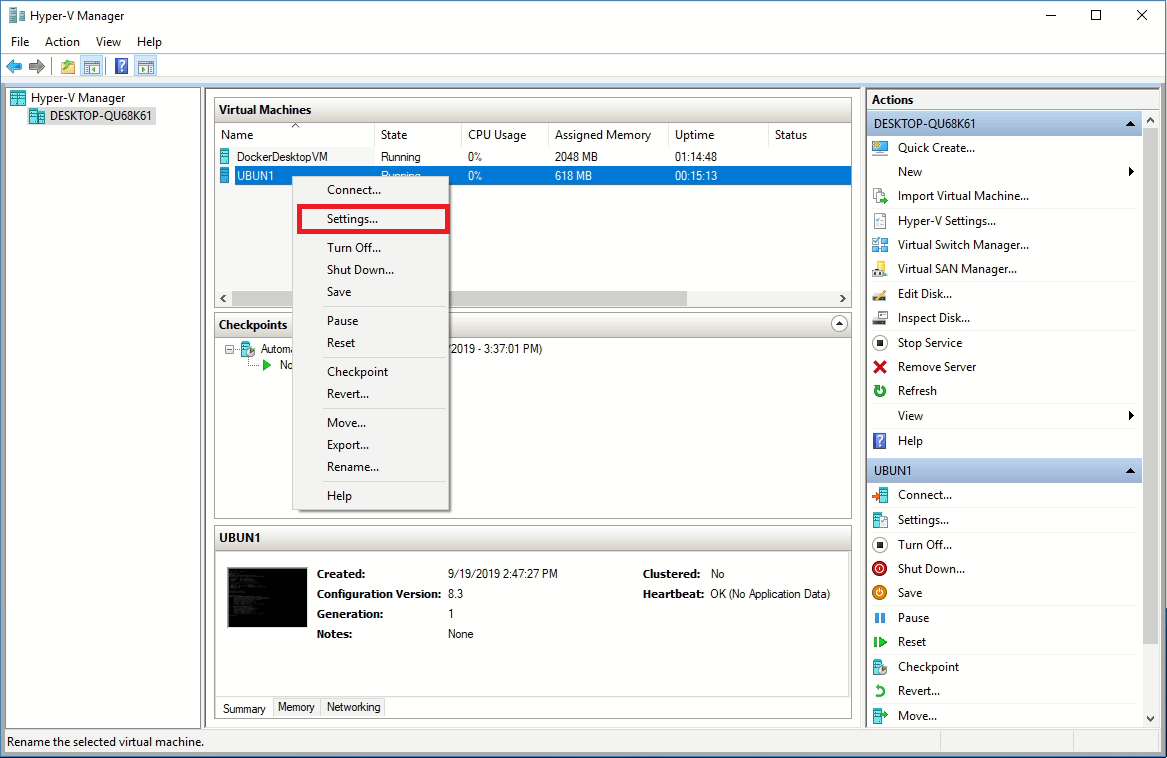Screen dimensions: 1167x758
Task: Click the virtual machines horizontal scrollbar right arrow
Action: coord(843,298)
